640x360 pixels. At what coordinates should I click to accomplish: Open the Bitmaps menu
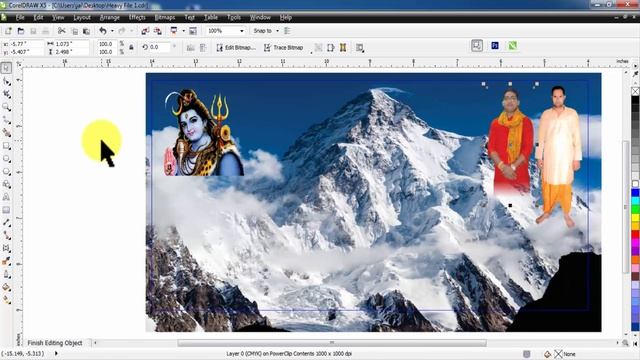[164, 18]
